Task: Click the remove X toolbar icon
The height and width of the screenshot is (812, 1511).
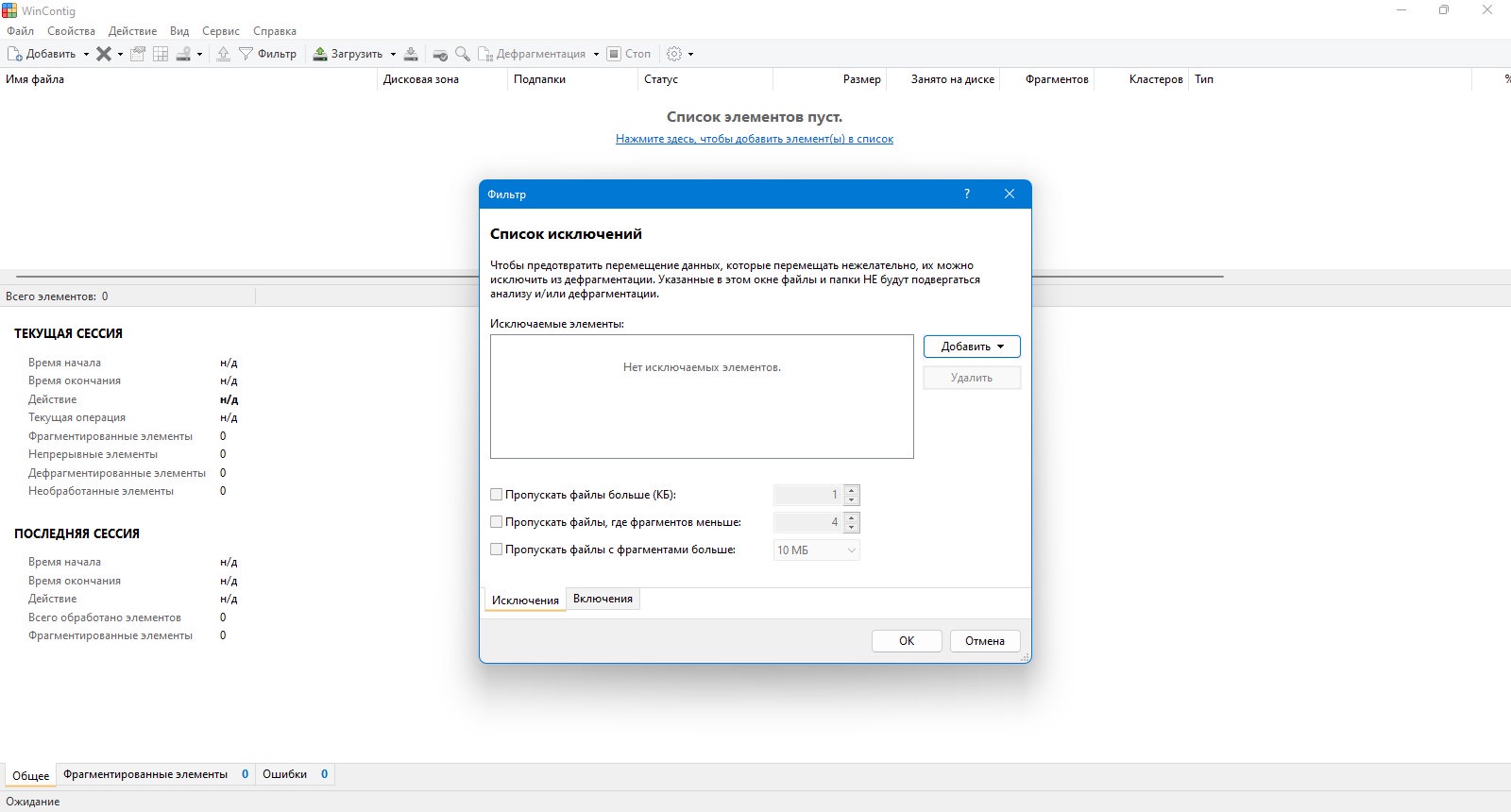Action: pos(104,54)
